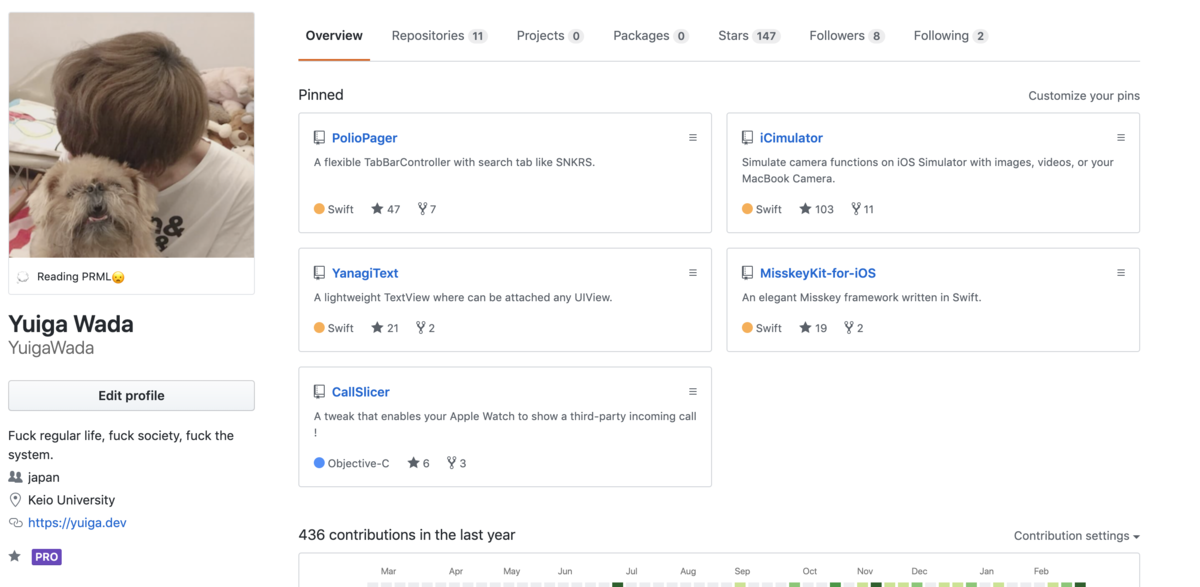Screen dimensions: 1200x587
Task: Open the CallSlicer repository link
Action: [361, 392]
